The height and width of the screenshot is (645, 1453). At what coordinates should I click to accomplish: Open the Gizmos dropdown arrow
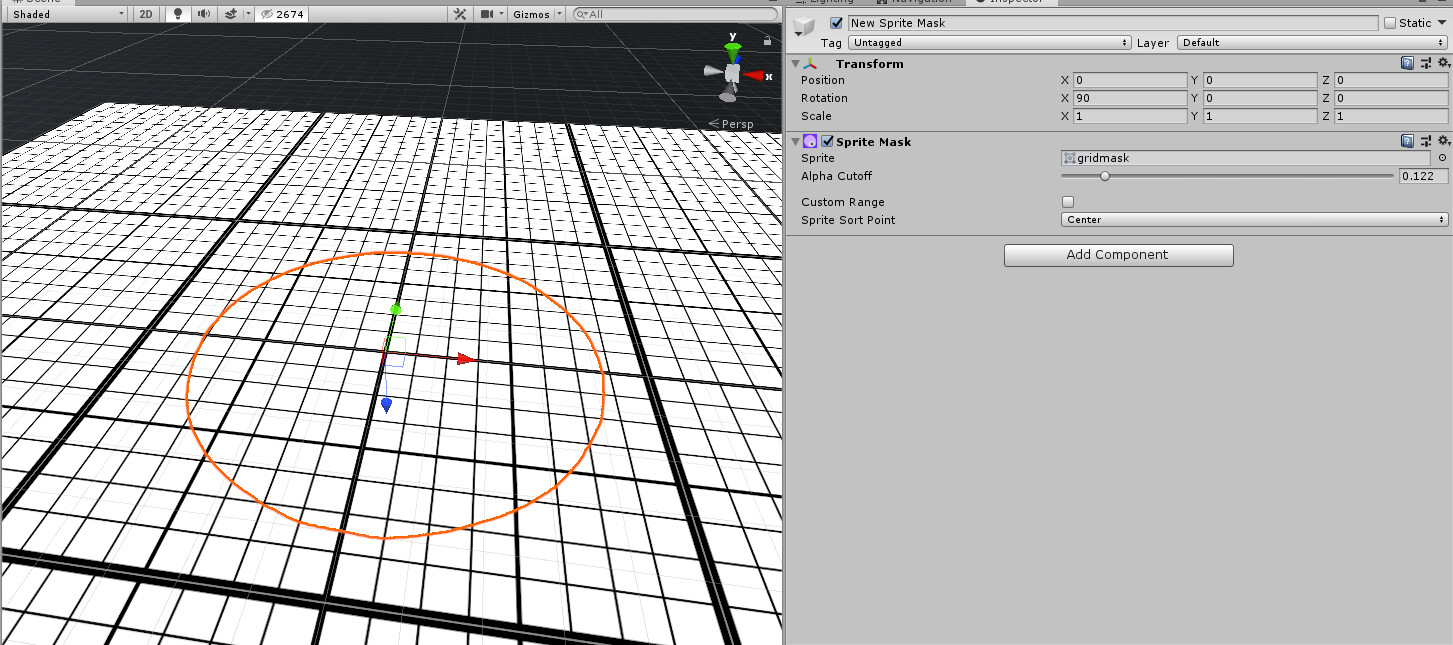pos(558,14)
